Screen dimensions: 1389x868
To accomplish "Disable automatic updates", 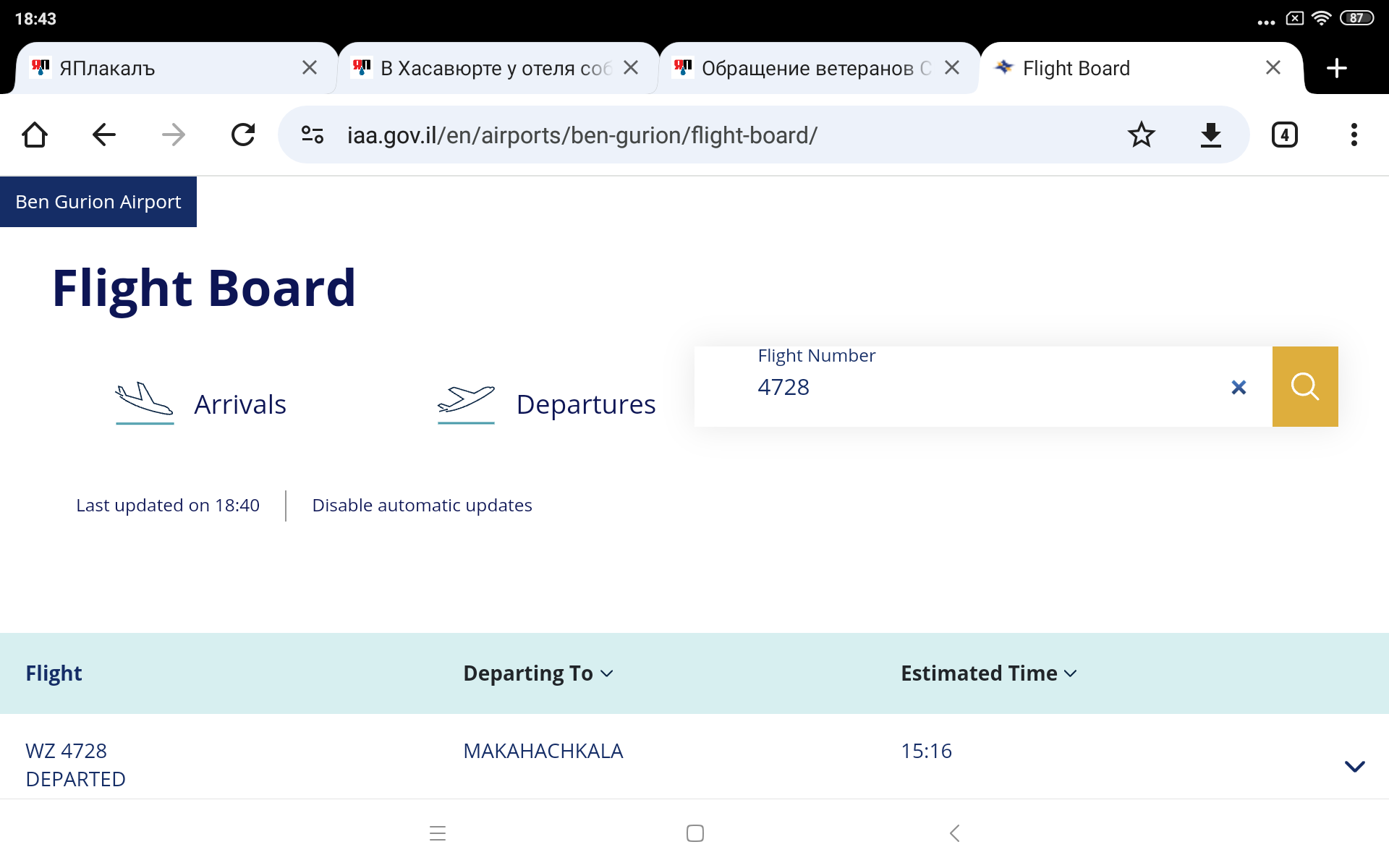I will coord(422,505).
